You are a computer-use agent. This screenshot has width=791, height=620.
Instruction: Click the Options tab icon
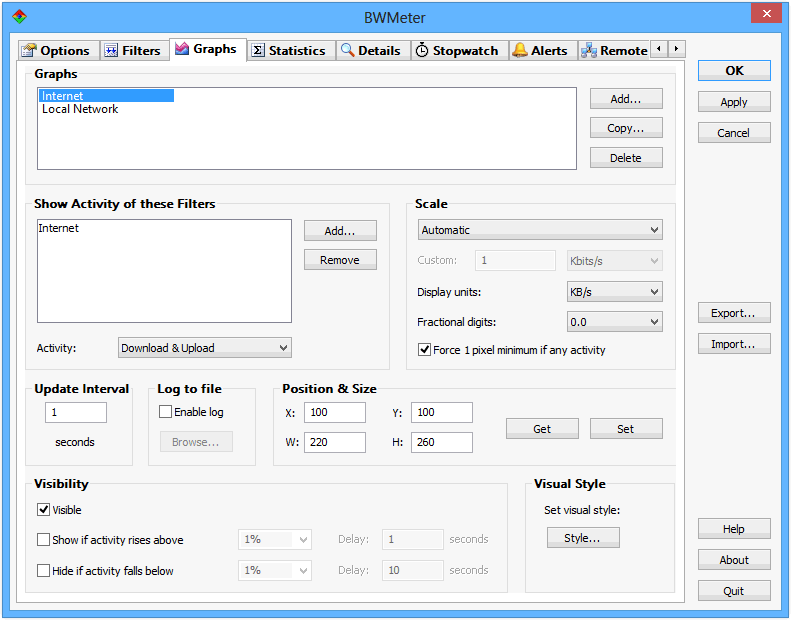pyautogui.click(x=29, y=50)
